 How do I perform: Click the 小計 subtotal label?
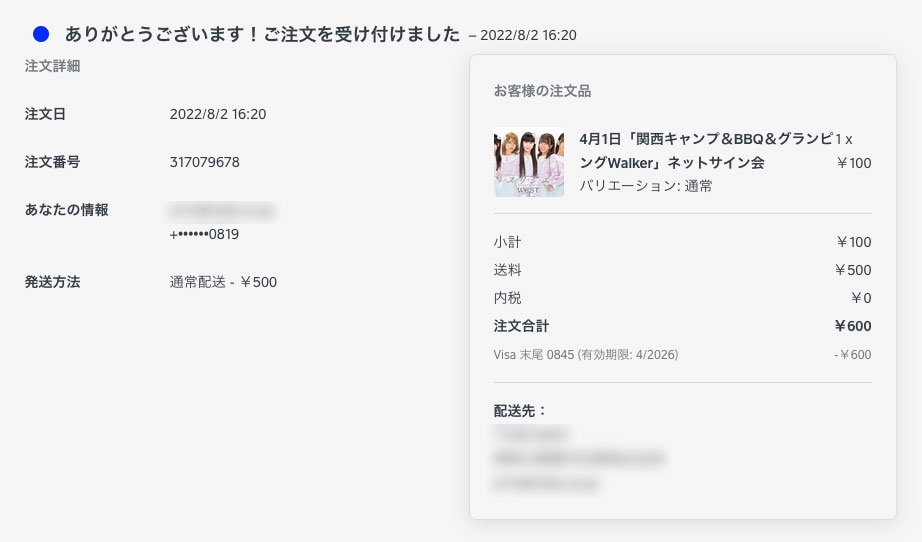tap(507, 242)
